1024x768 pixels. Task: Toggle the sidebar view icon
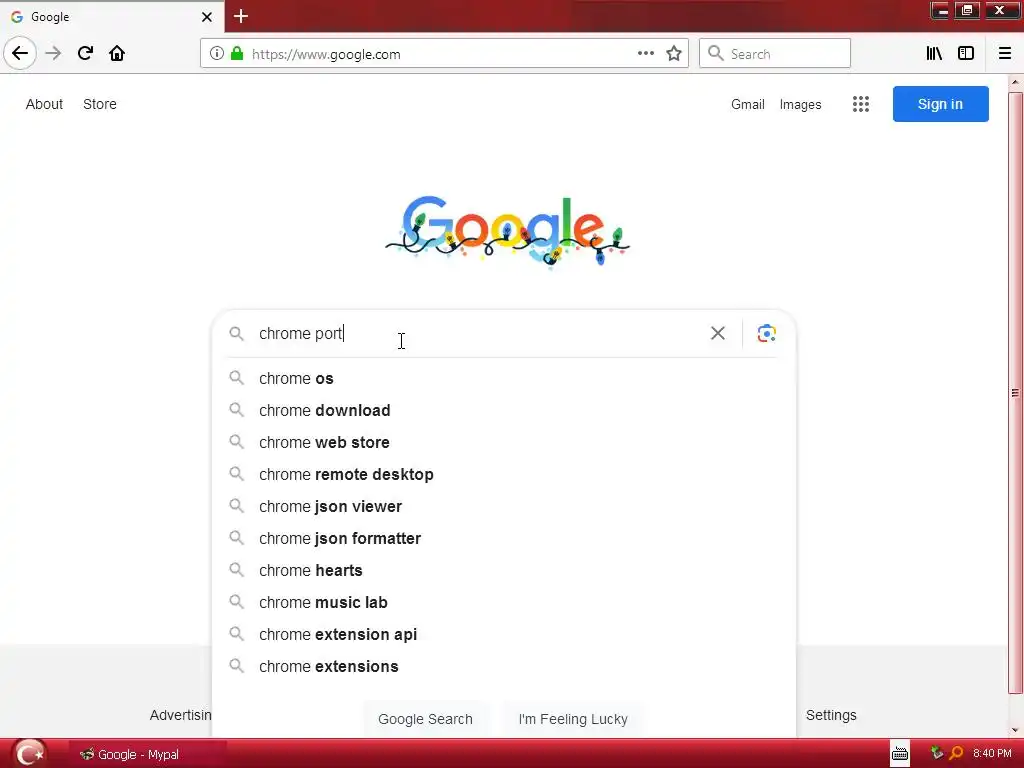[966, 54]
